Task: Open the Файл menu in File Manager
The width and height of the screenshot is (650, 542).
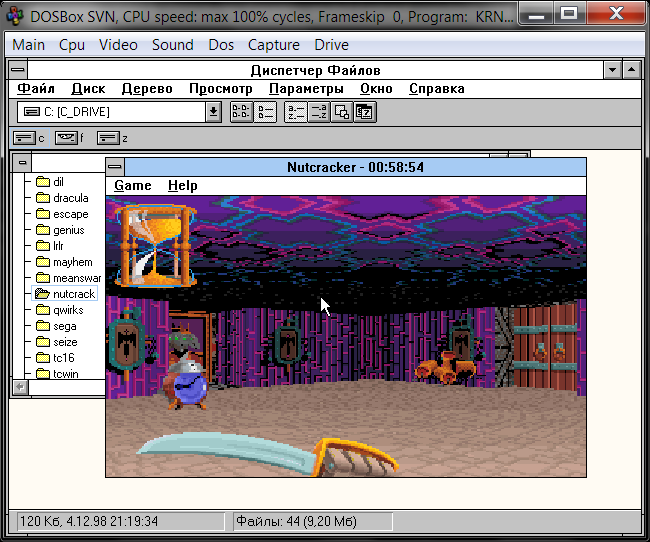Action: 36,89
